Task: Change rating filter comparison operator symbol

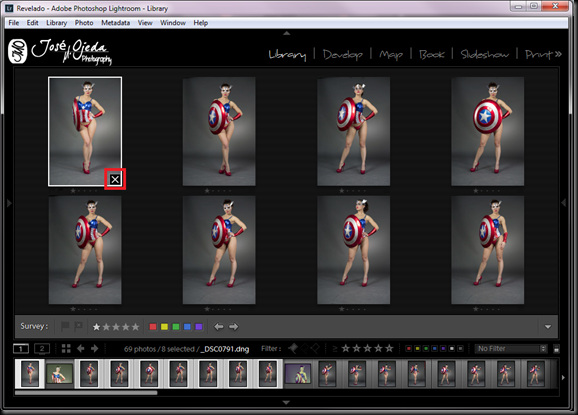Action: point(335,349)
